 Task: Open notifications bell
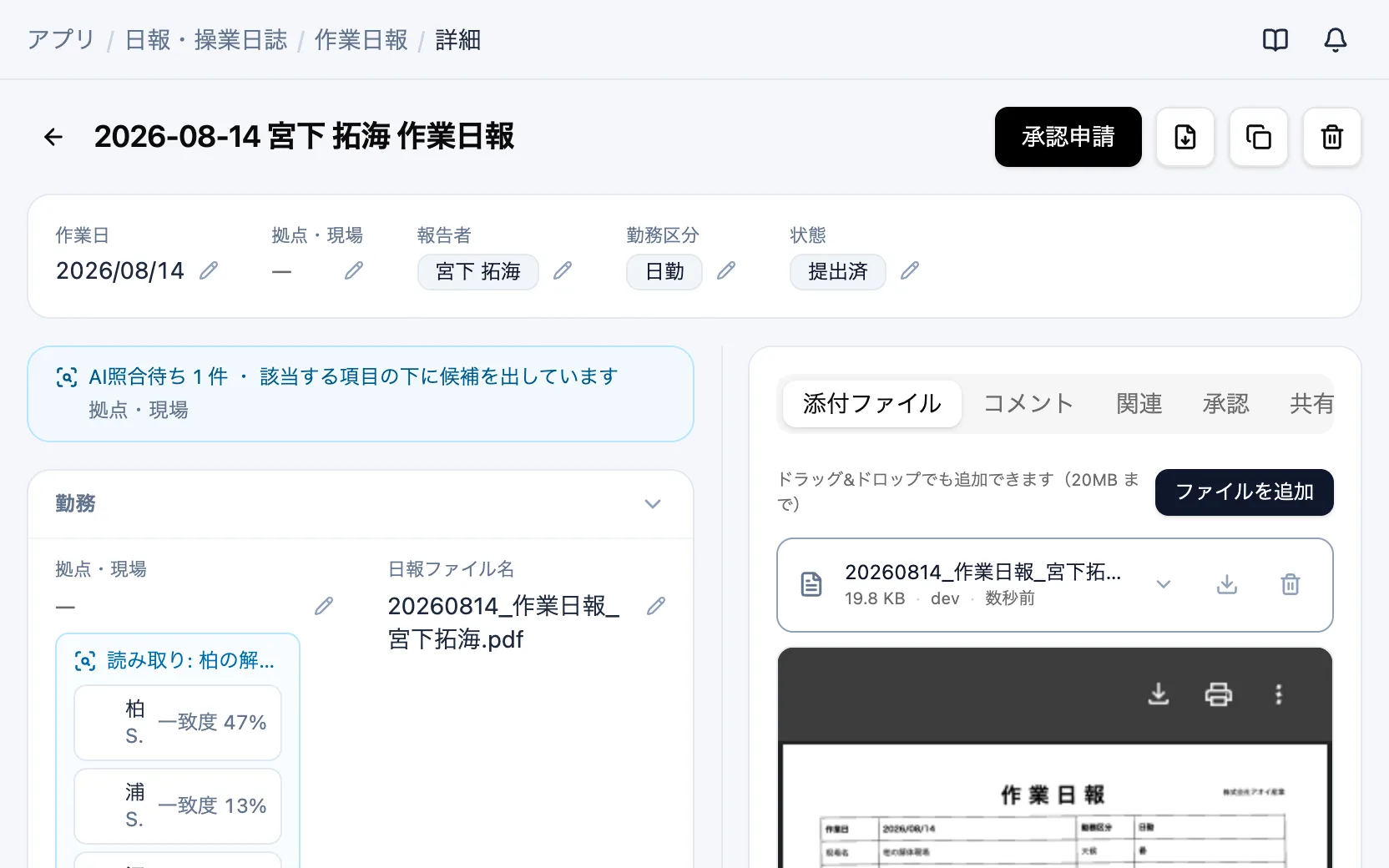click(x=1335, y=39)
